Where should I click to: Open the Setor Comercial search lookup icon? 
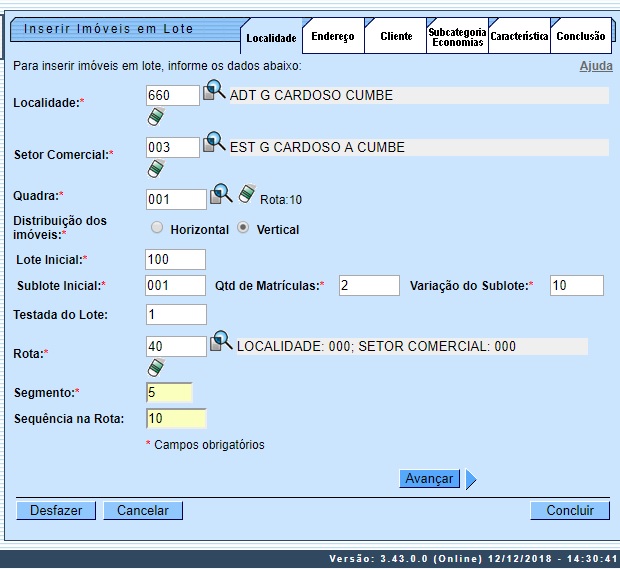tap(215, 144)
